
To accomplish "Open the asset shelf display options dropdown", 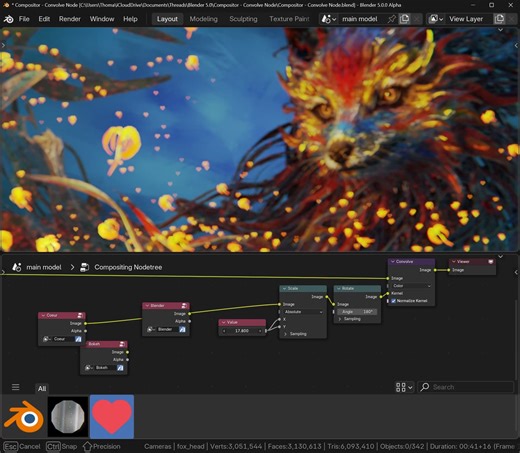I will pyautogui.click(x=404, y=387).
